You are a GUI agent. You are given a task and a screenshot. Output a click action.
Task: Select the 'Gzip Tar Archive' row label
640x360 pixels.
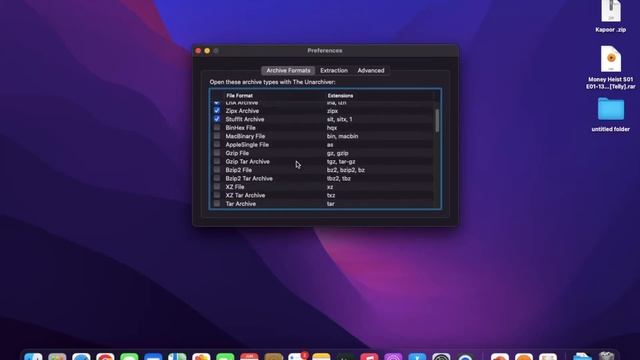[247, 162]
